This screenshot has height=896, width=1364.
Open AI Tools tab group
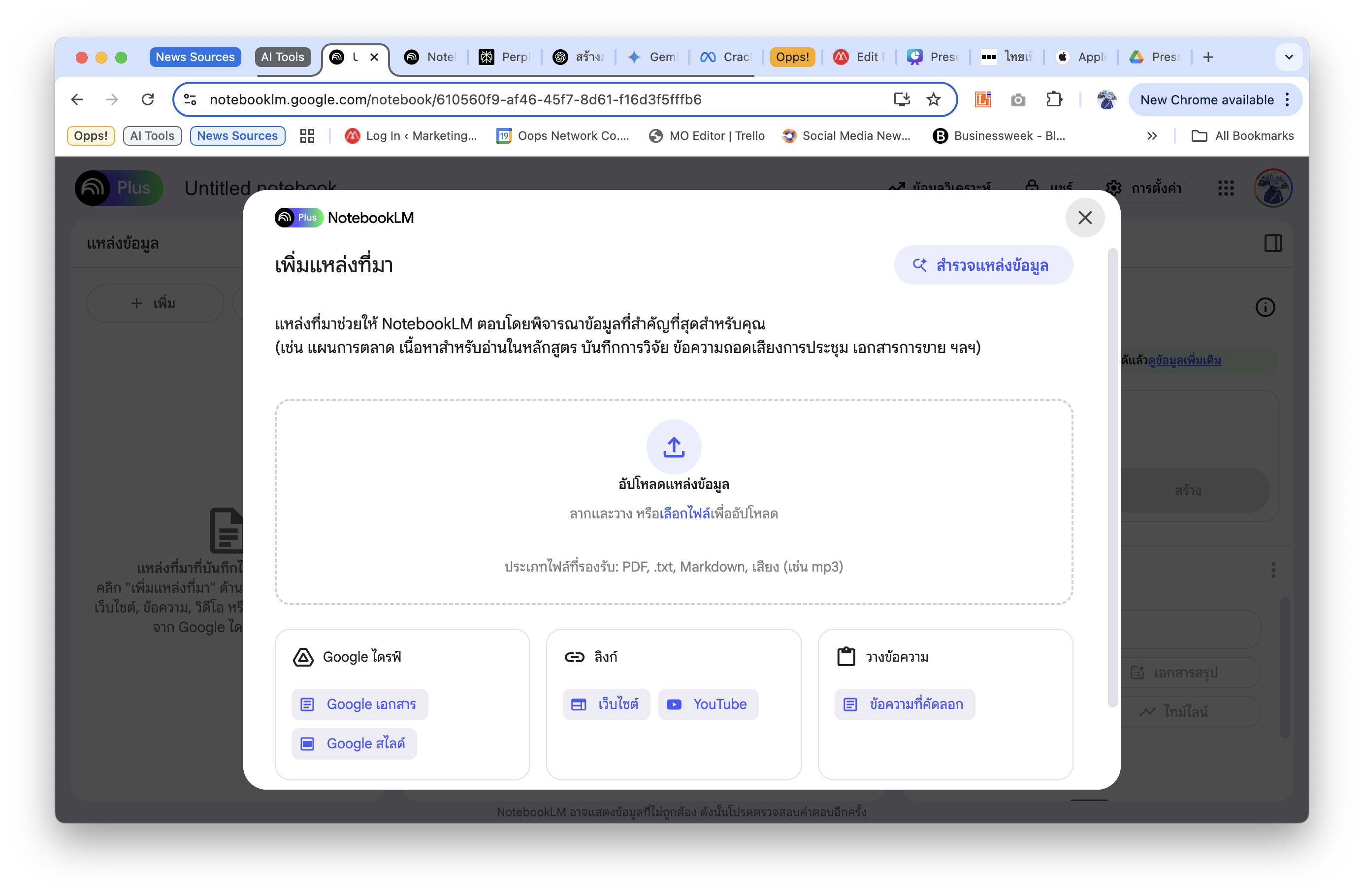tap(283, 57)
